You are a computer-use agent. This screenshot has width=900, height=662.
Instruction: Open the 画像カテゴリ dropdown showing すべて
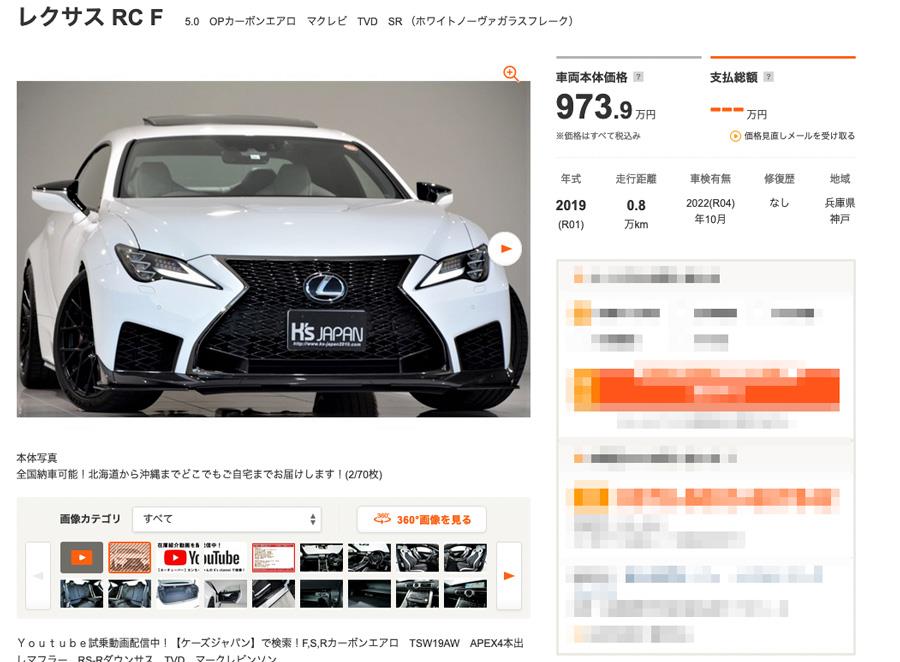click(x=227, y=519)
